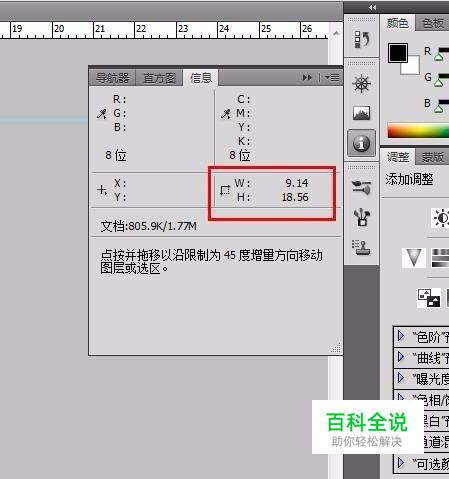Add Vibrance adjustment triangle icon

[414, 257]
